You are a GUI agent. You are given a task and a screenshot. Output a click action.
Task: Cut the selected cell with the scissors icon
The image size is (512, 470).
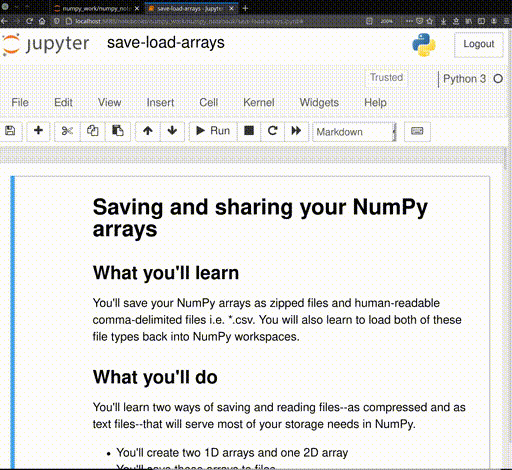pos(67,131)
